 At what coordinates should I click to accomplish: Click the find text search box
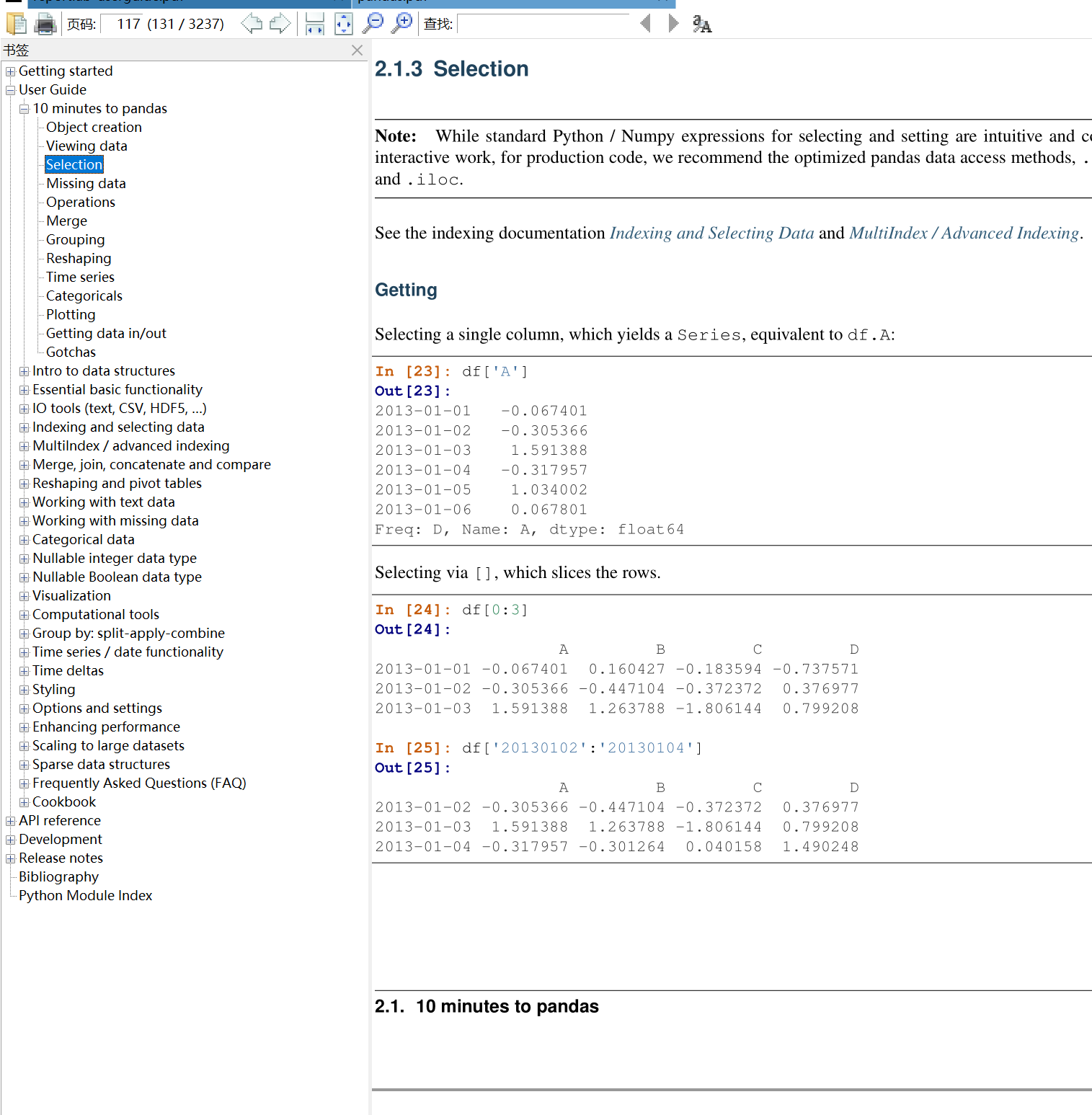coord(543,24)
